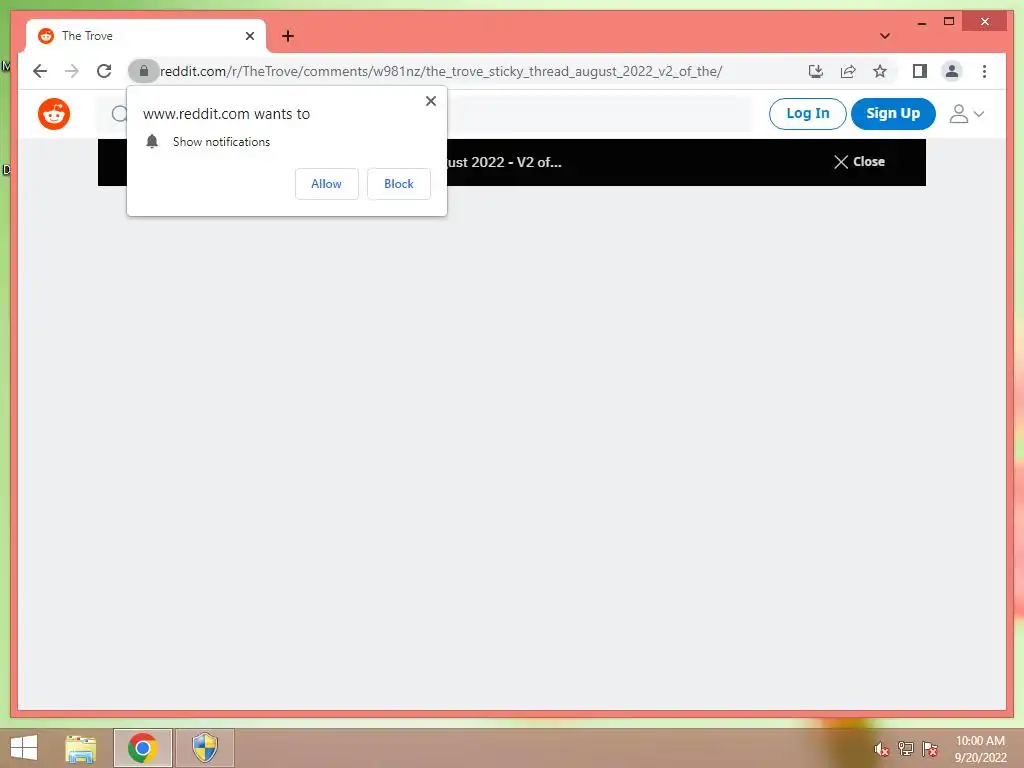Click the Chrome taskbar icon
The width and height of the screenshot is (1024, 768).
(x=142, y=748)
